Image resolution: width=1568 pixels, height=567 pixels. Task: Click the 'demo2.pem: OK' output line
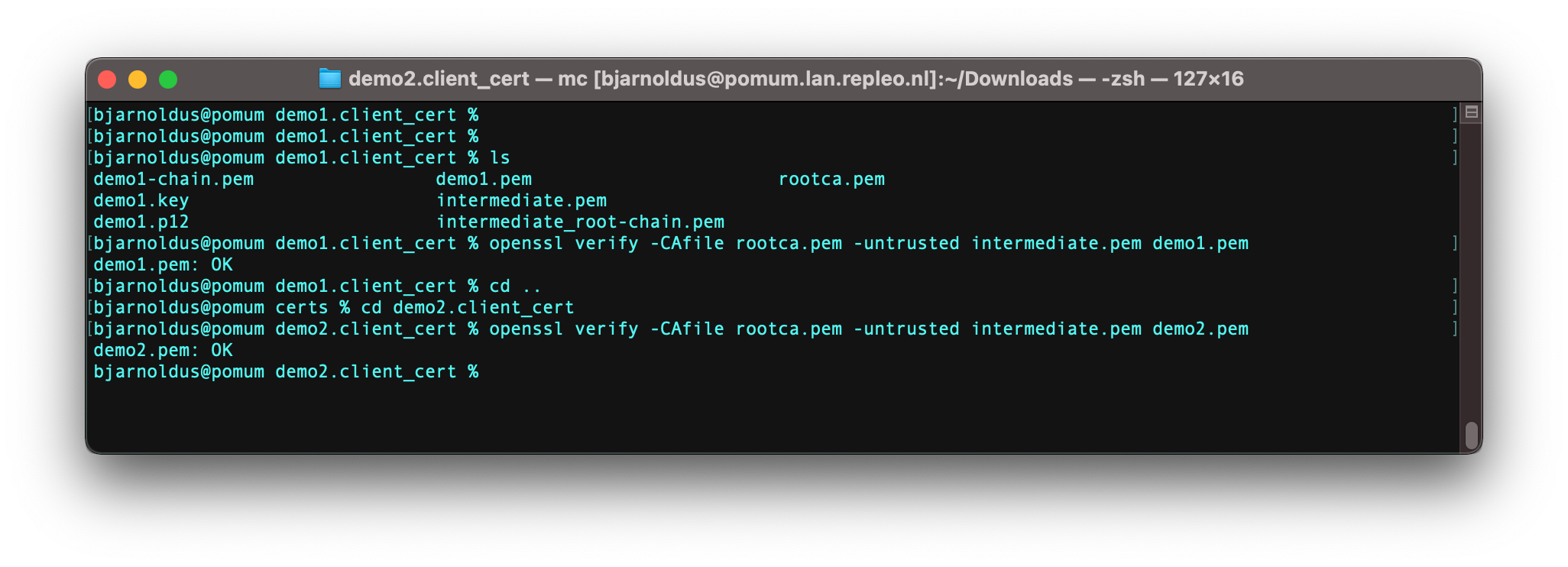(x=163, y=351)
